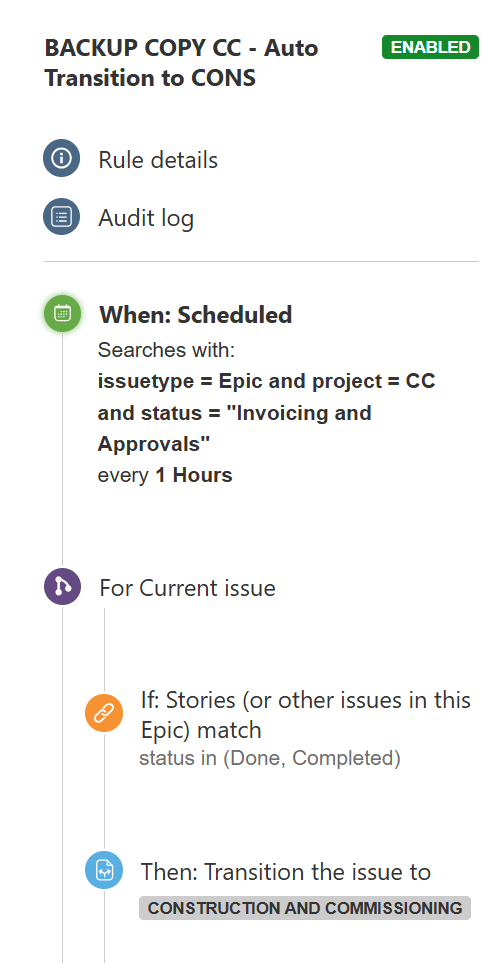Select the orange link condition icon
502x963 pixels.
point(104,713)
